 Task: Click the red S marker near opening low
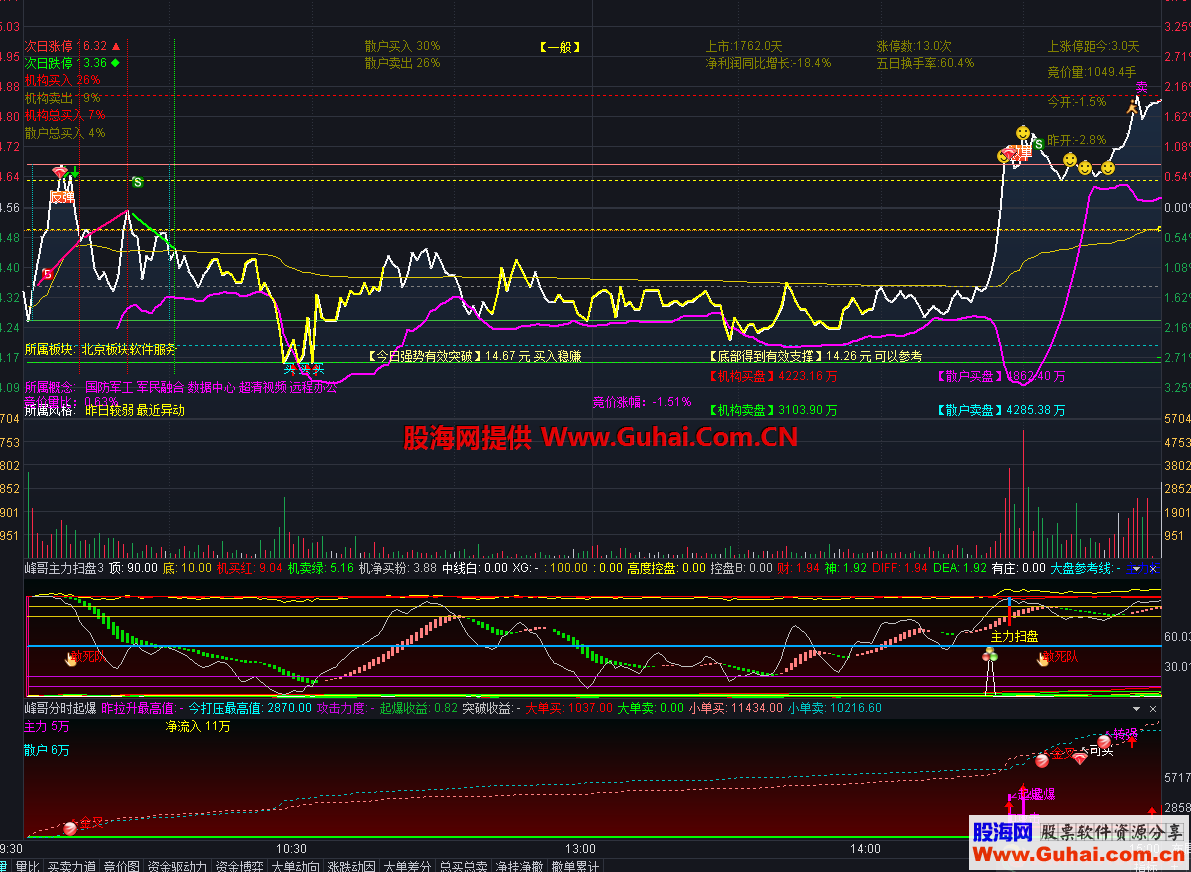[47, 274]
